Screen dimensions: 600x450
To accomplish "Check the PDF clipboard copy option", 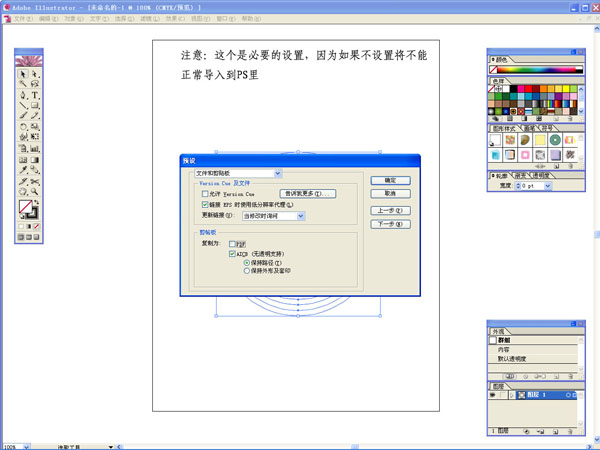I will (x=232, y=243).
